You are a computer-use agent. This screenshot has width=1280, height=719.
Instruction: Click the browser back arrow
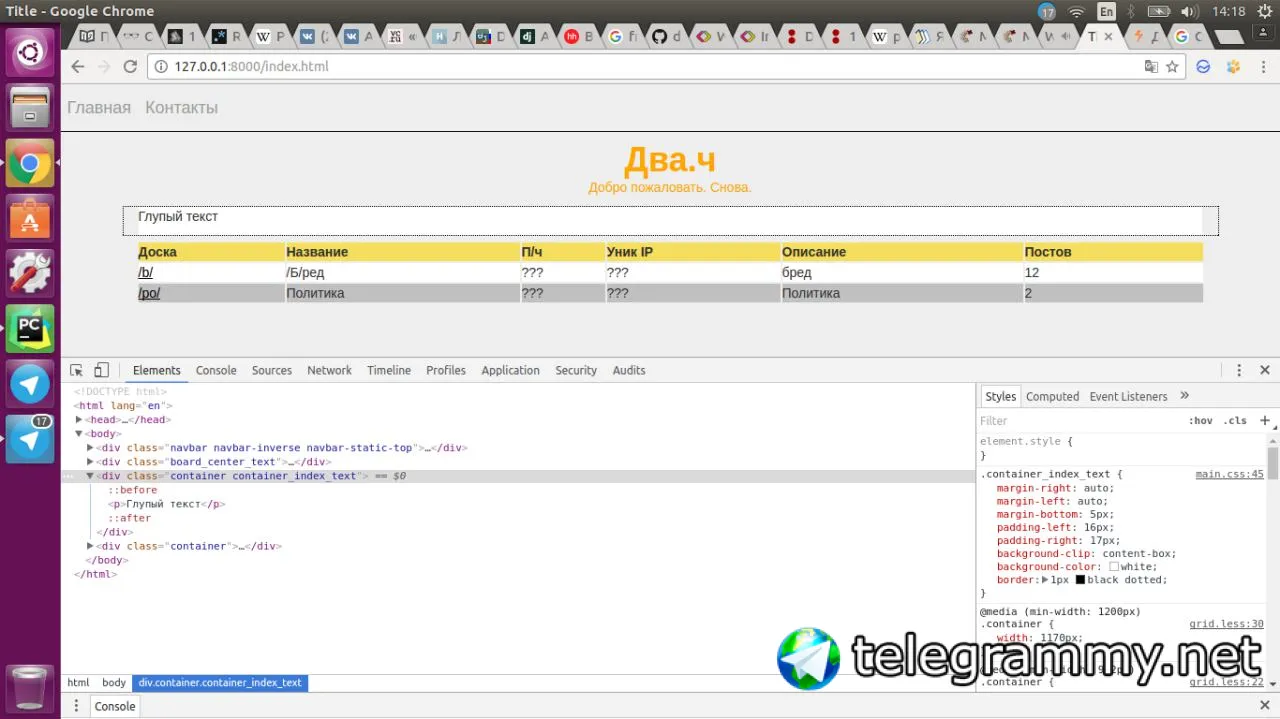pos(78,66)
